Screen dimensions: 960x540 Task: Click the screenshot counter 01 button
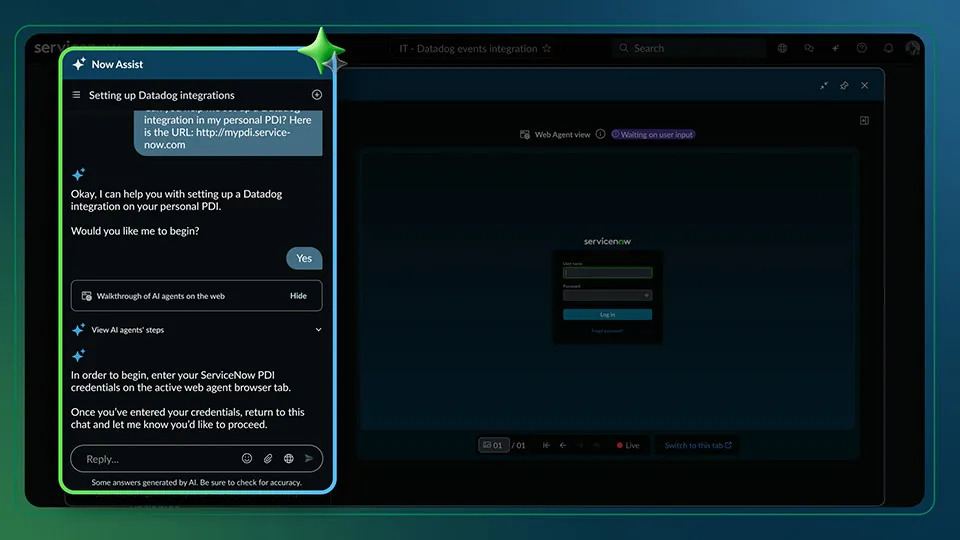click(x=493, y=445)
